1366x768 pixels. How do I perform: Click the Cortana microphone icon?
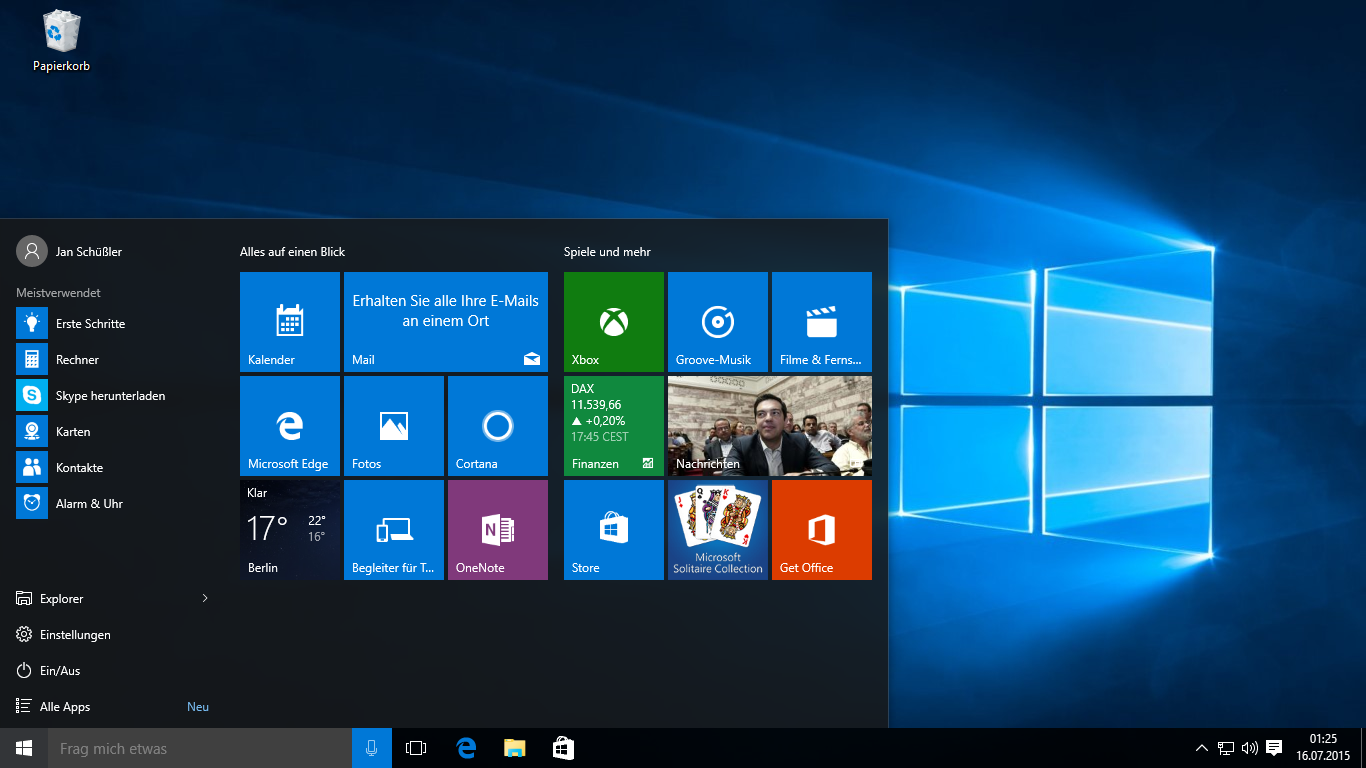(x=371, y=748)
